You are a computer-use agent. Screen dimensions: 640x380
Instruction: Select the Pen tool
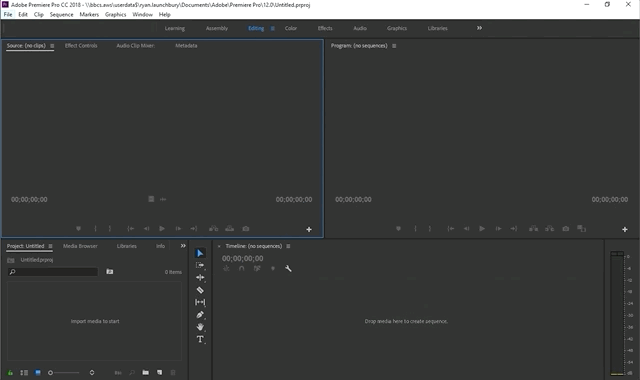coord(200,315)
